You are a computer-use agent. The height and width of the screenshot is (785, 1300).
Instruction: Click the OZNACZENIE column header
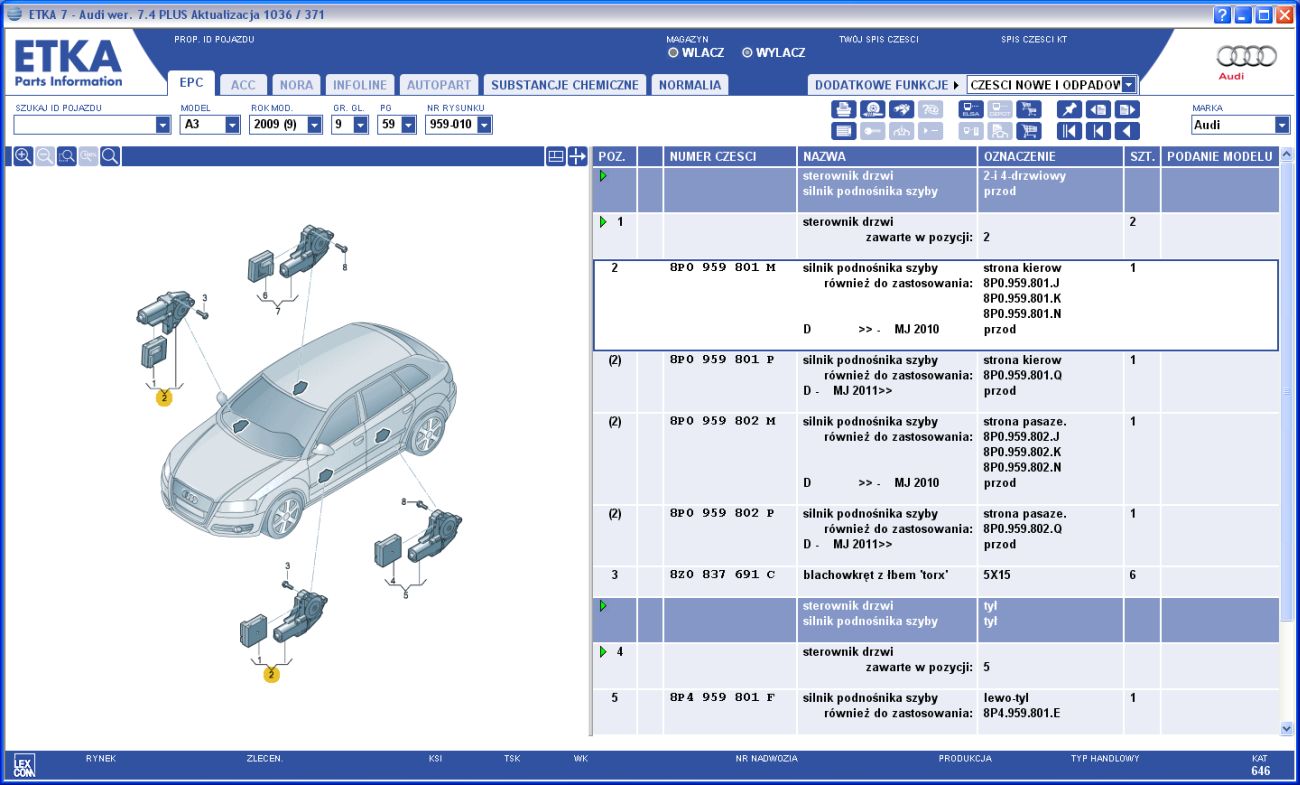tap(1050, 156)
